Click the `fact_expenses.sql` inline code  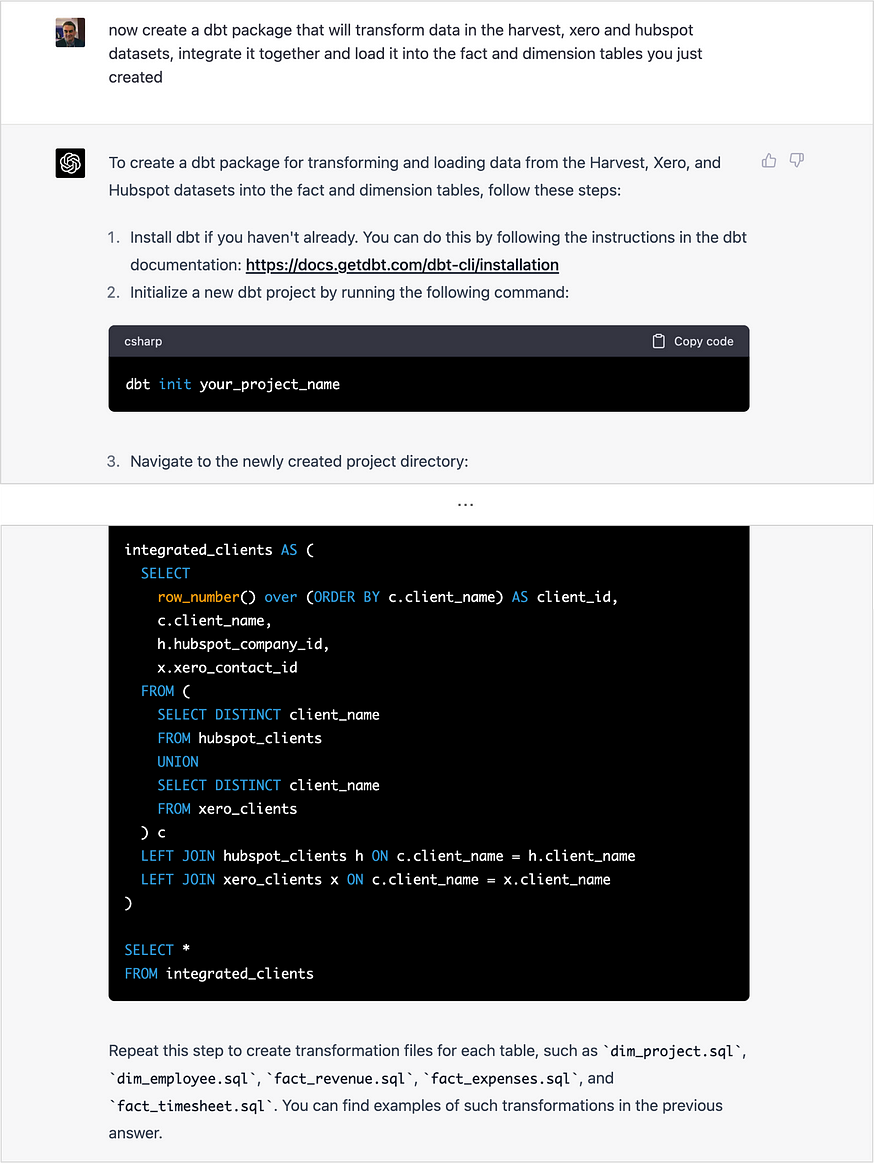pos(500,1078)
